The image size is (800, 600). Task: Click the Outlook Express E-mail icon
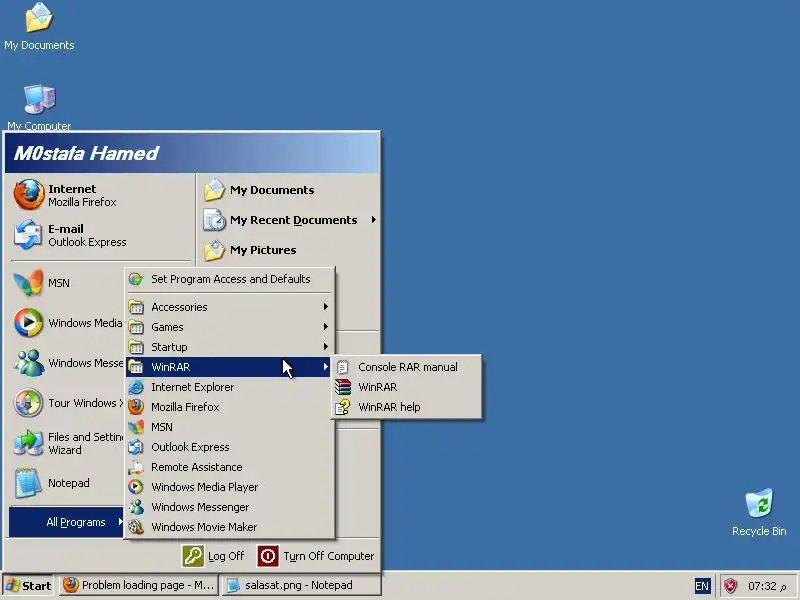point(28,234)
